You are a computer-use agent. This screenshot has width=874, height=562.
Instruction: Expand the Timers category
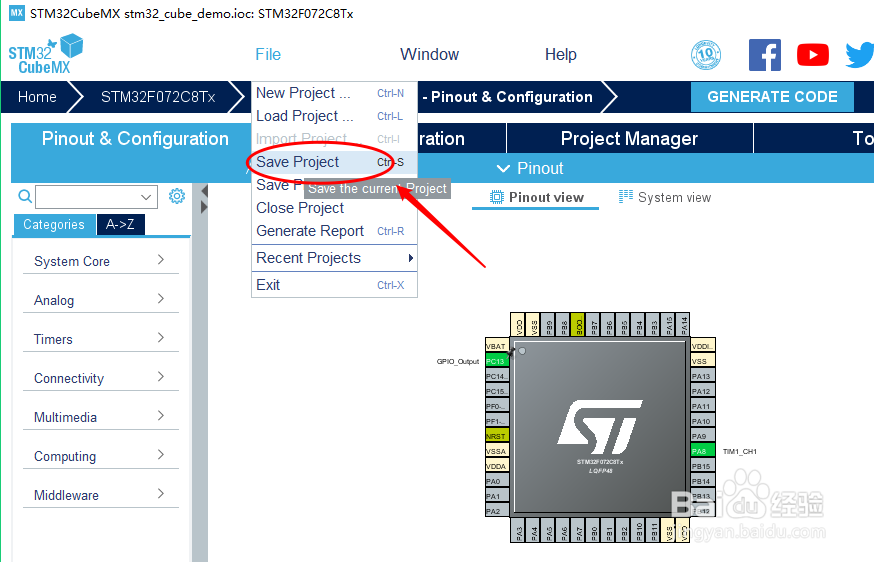pos(100,339)
